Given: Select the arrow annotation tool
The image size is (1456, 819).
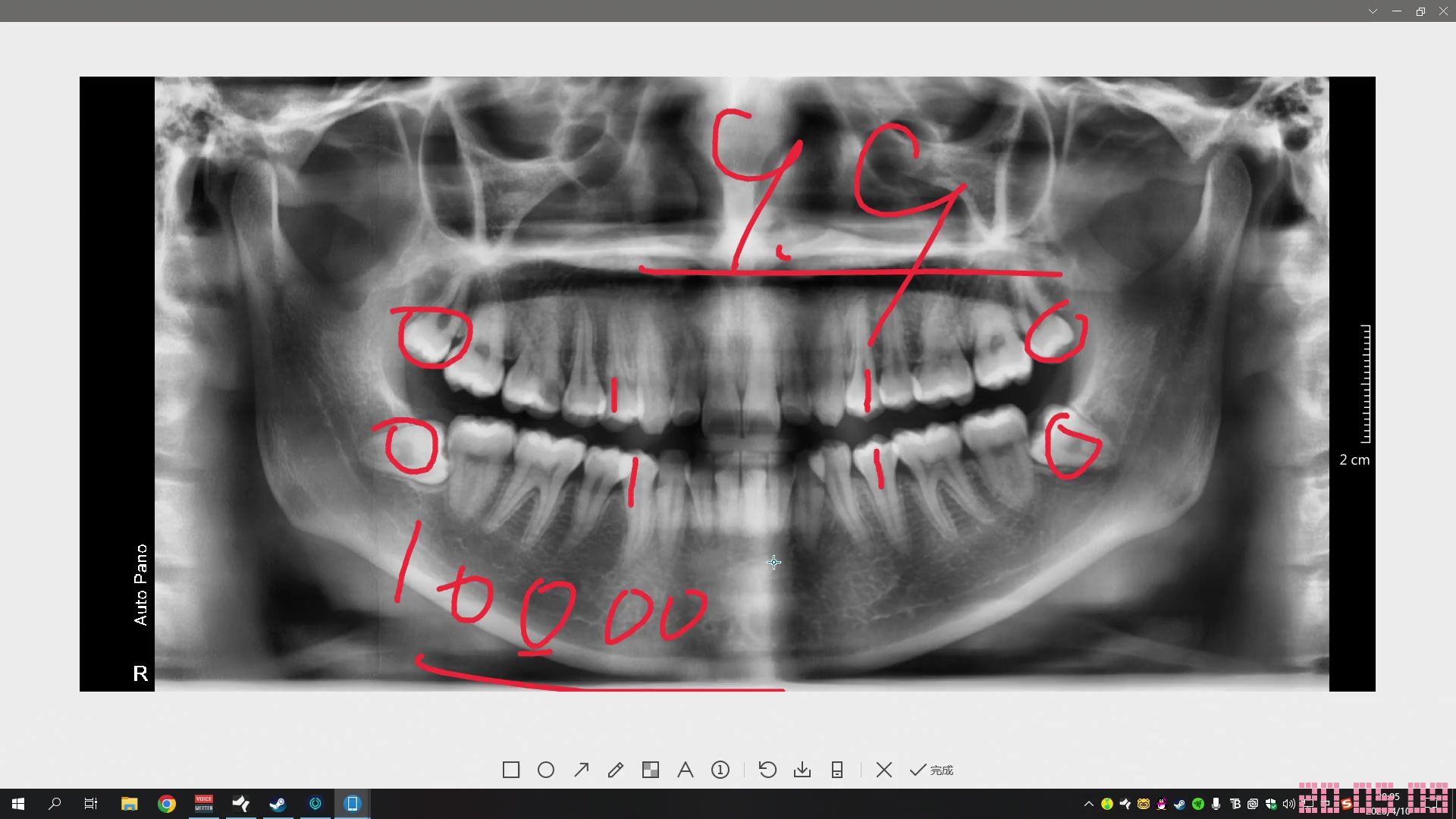Looking at the screenshot, I should click(581, 770).
